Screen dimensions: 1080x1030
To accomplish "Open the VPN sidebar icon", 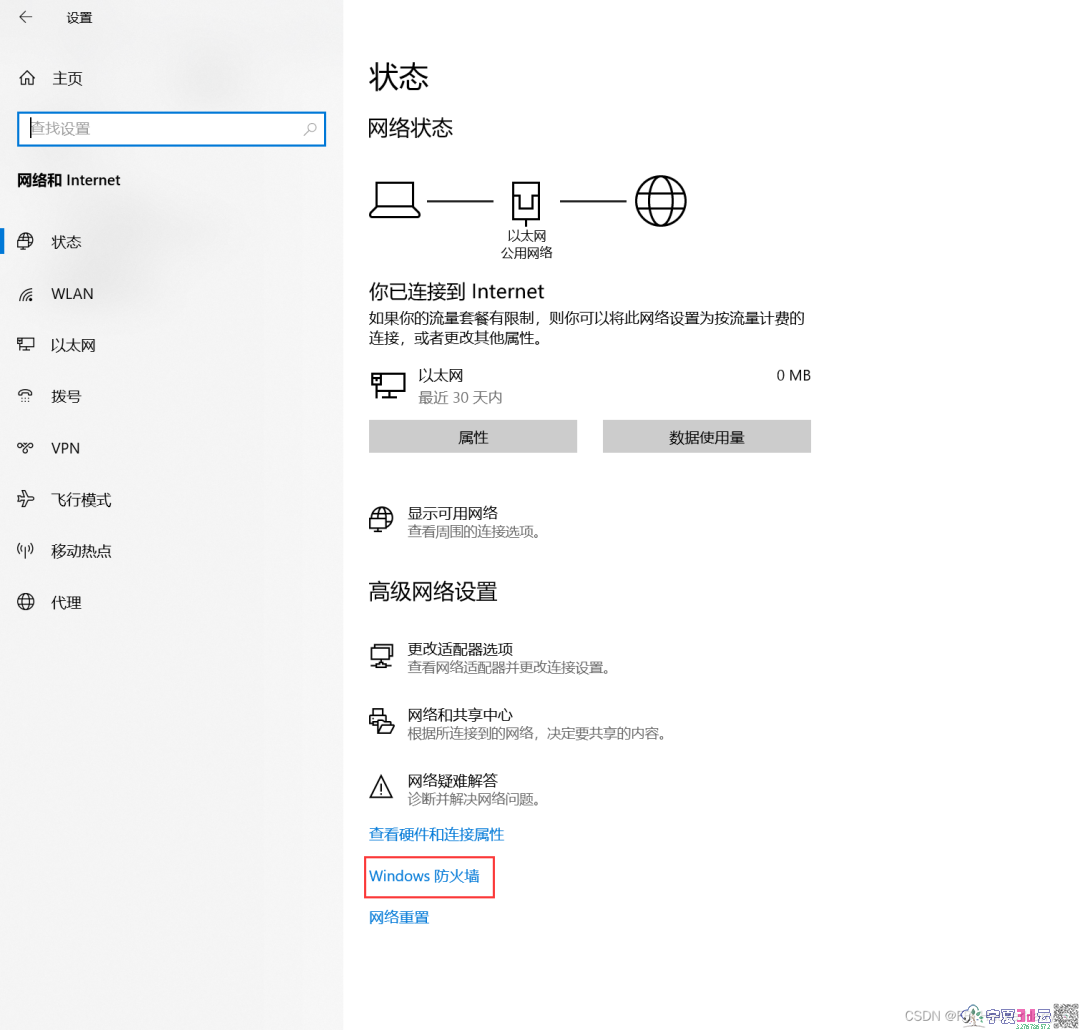I will pos(25,448).
